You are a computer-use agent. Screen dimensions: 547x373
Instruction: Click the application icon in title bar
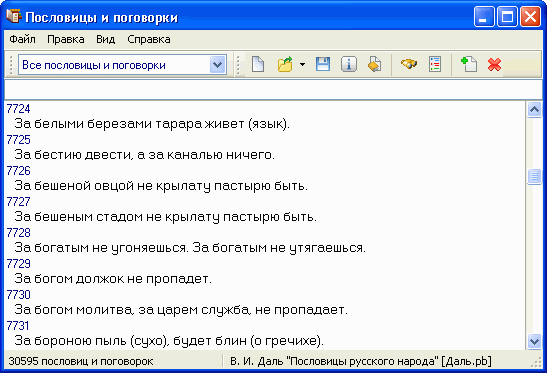(14, 16)
